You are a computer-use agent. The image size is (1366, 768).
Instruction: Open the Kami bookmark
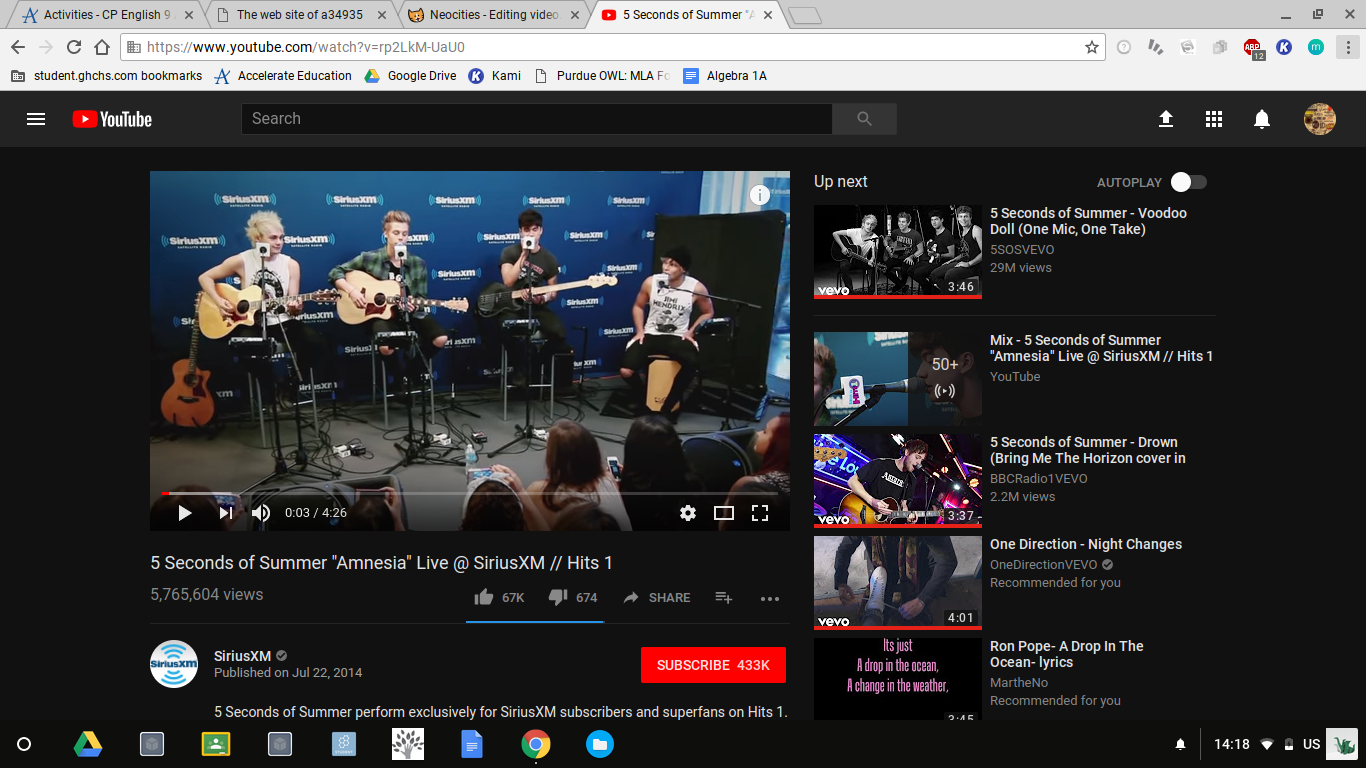[495, 76]
